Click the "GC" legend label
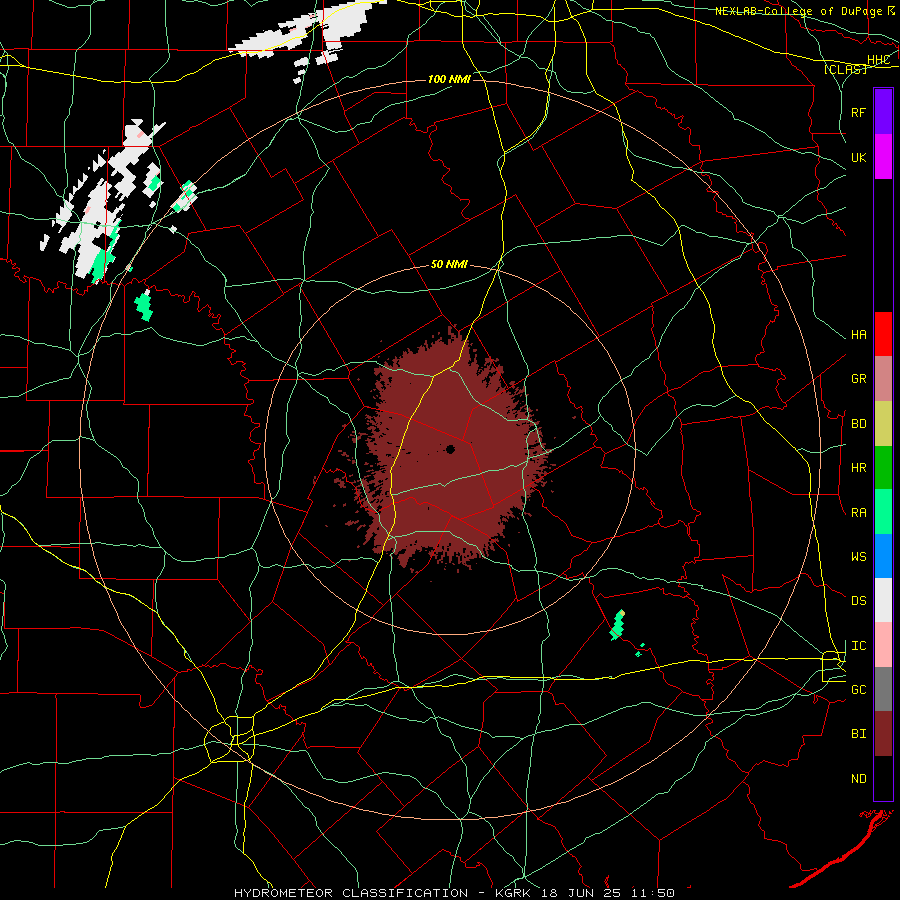Image resolution: width=900 pixels, height=900 pixels. [x=858, y=690]
